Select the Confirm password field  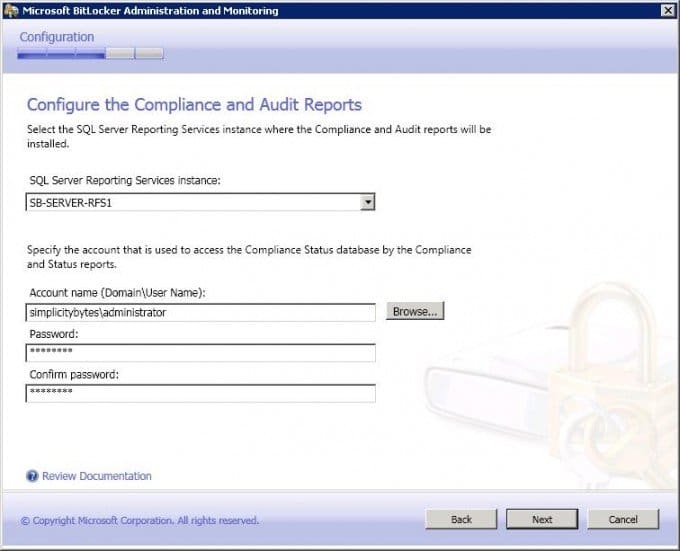200,394
